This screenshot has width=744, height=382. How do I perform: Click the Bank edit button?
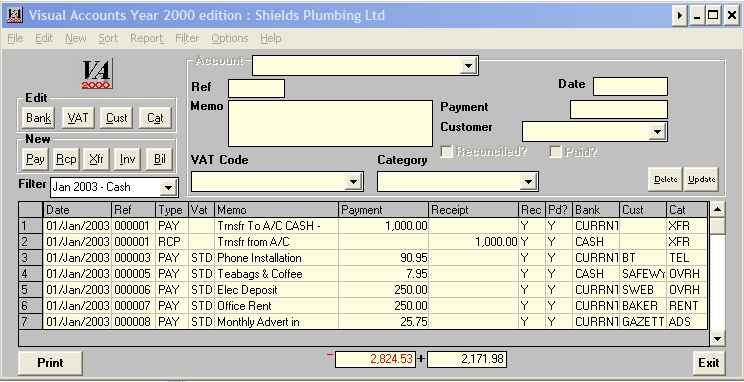coord(38,118)
